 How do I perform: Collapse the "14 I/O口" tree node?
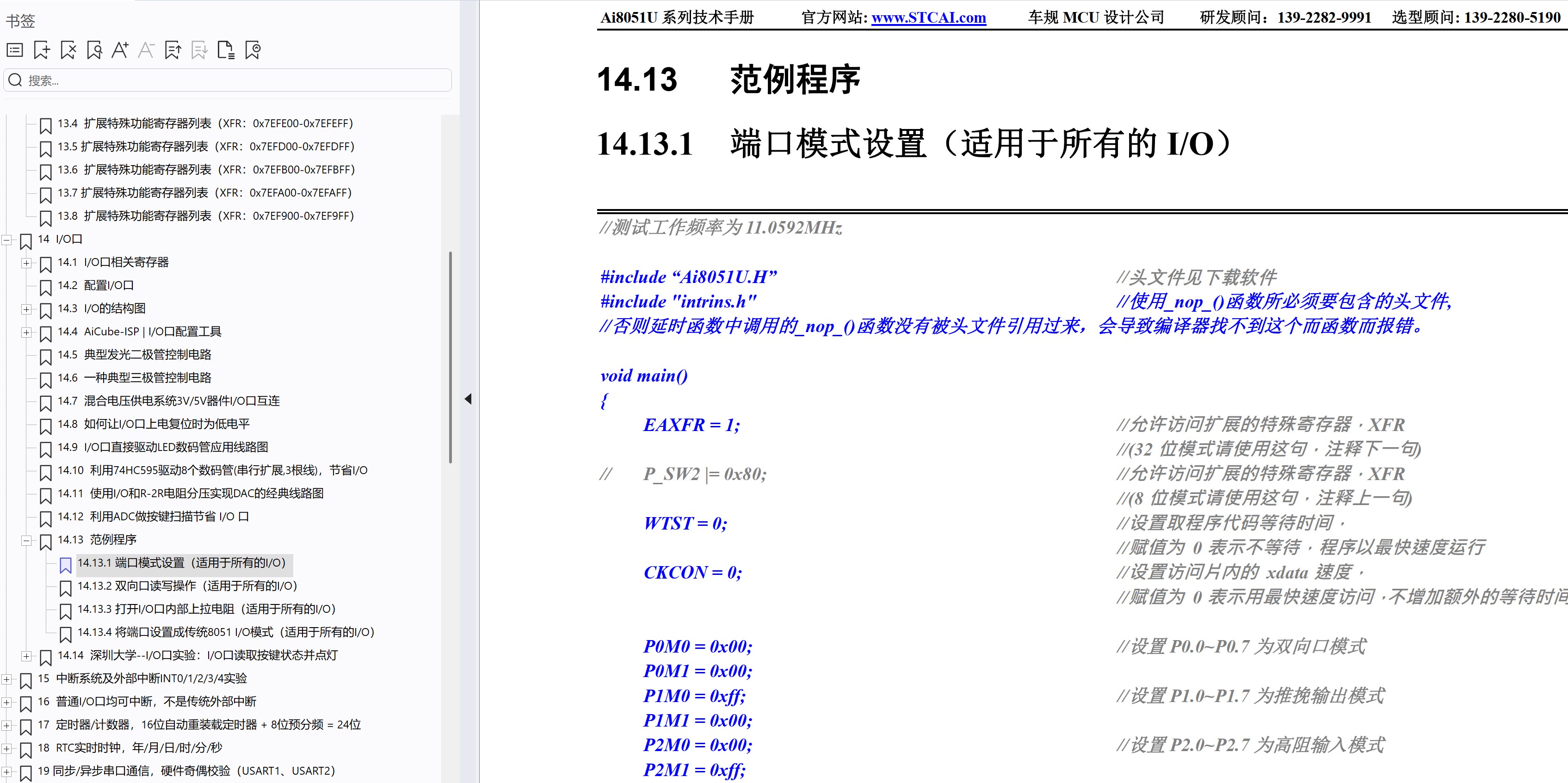6,239
